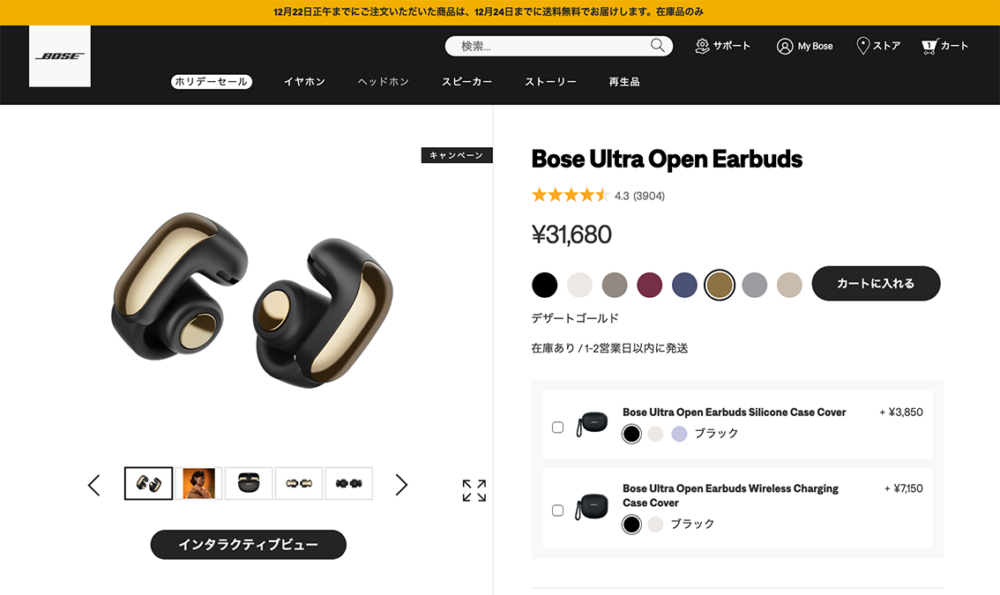The height and width of the screenshot is (595, 1000).
Task: Click the search magnifier icon
Action: (x=657, y=45)
